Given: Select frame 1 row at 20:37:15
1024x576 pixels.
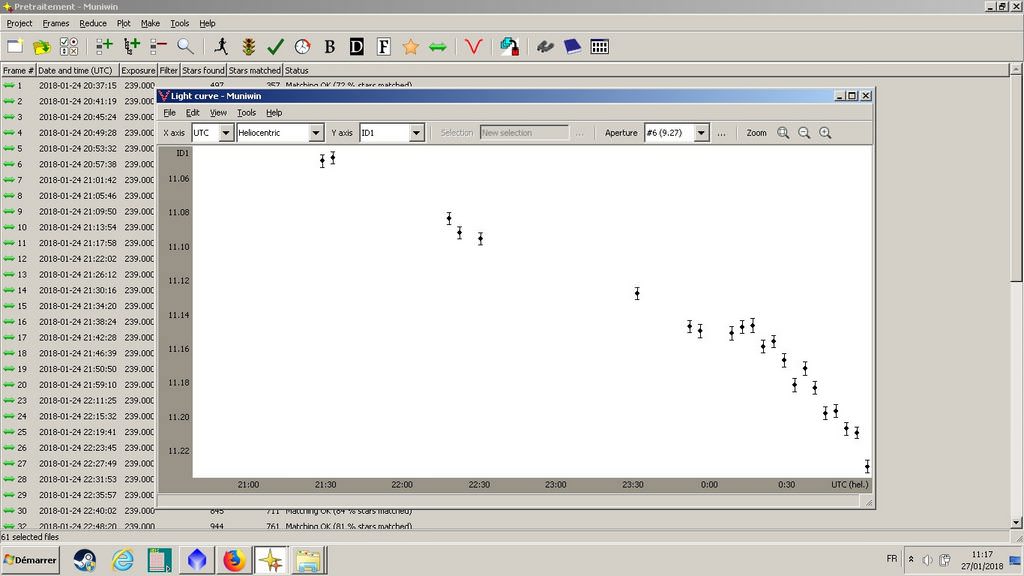Looking at the screenshot, I should click(78, 86).
